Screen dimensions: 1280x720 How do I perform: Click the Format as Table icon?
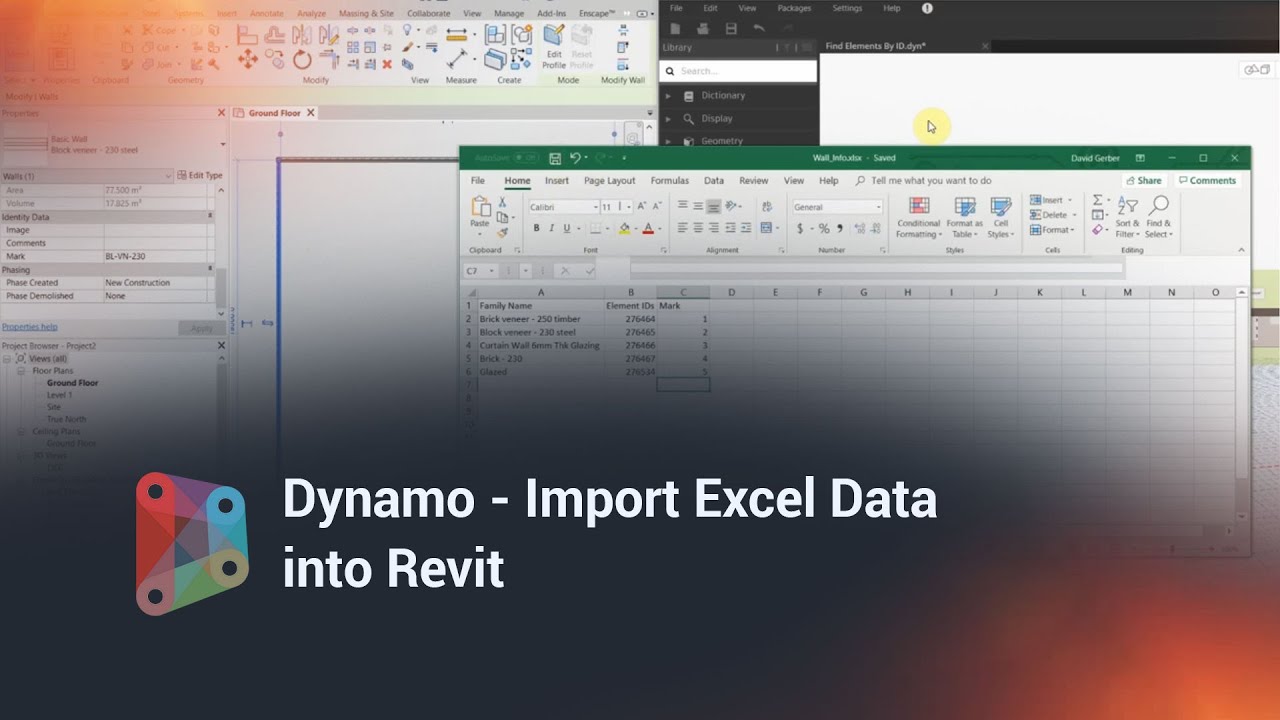965,207
